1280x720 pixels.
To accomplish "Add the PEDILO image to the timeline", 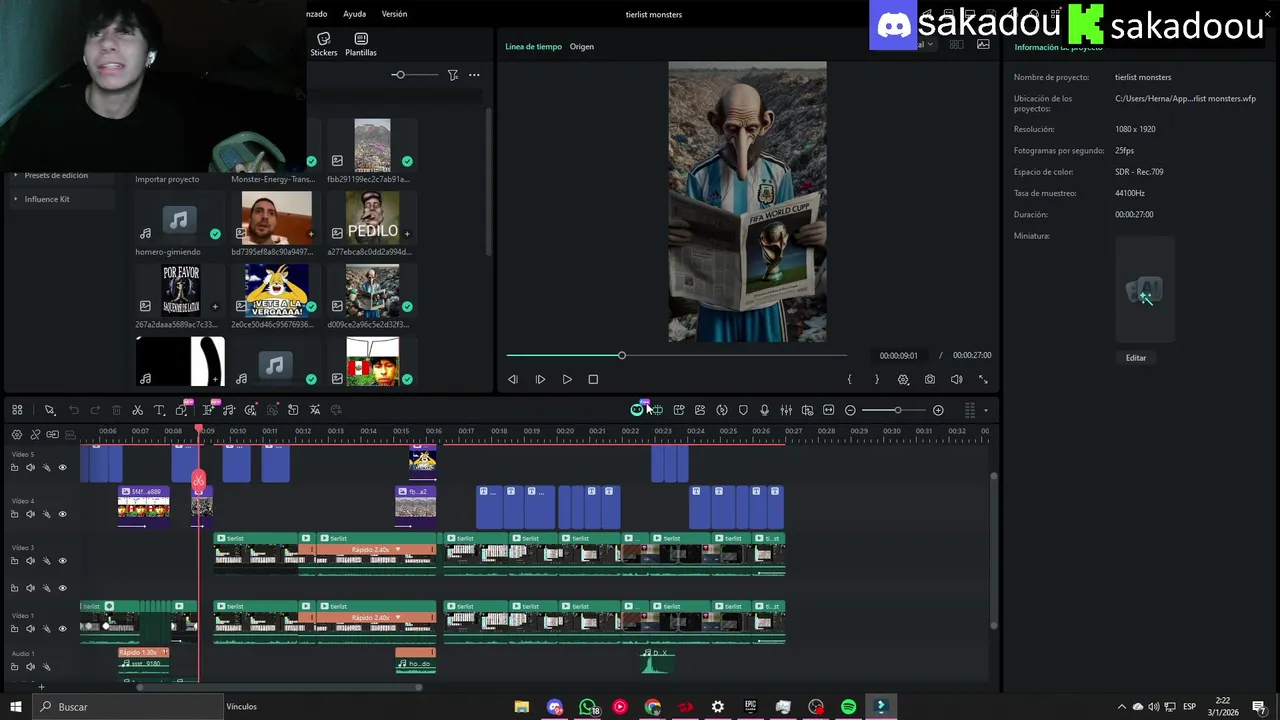I will pos(407,233).
